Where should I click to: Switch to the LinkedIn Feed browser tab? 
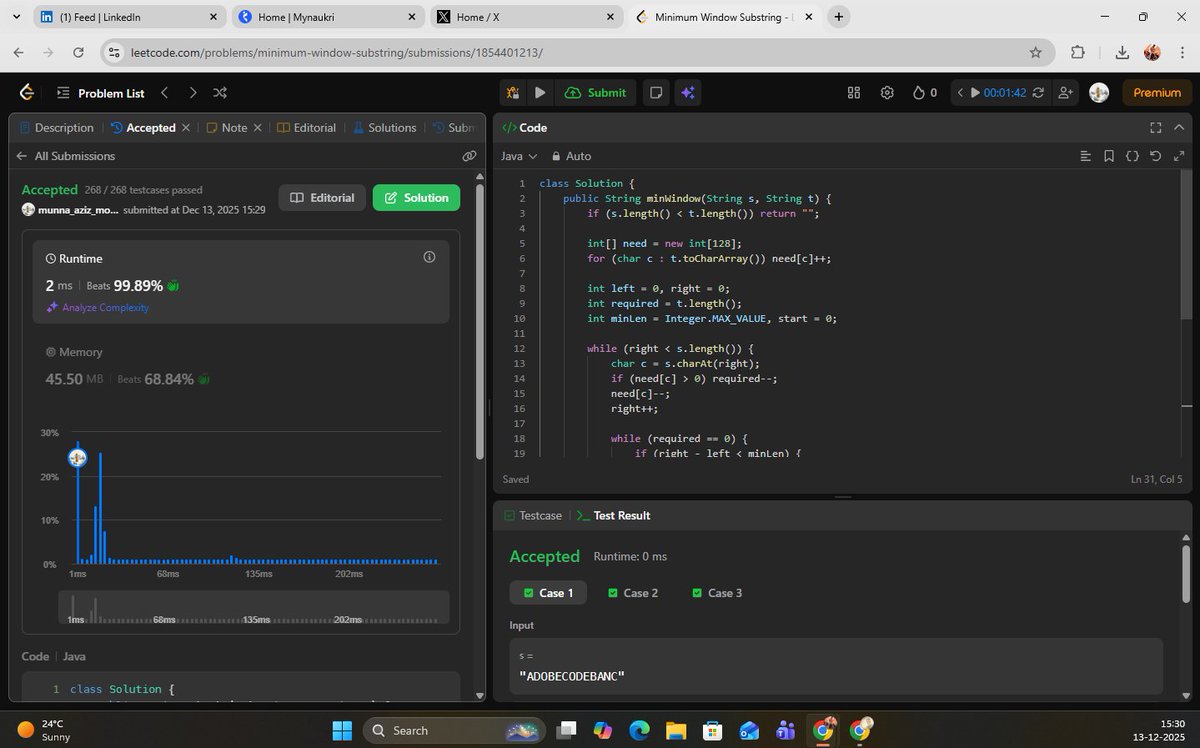tap(128, 17)
